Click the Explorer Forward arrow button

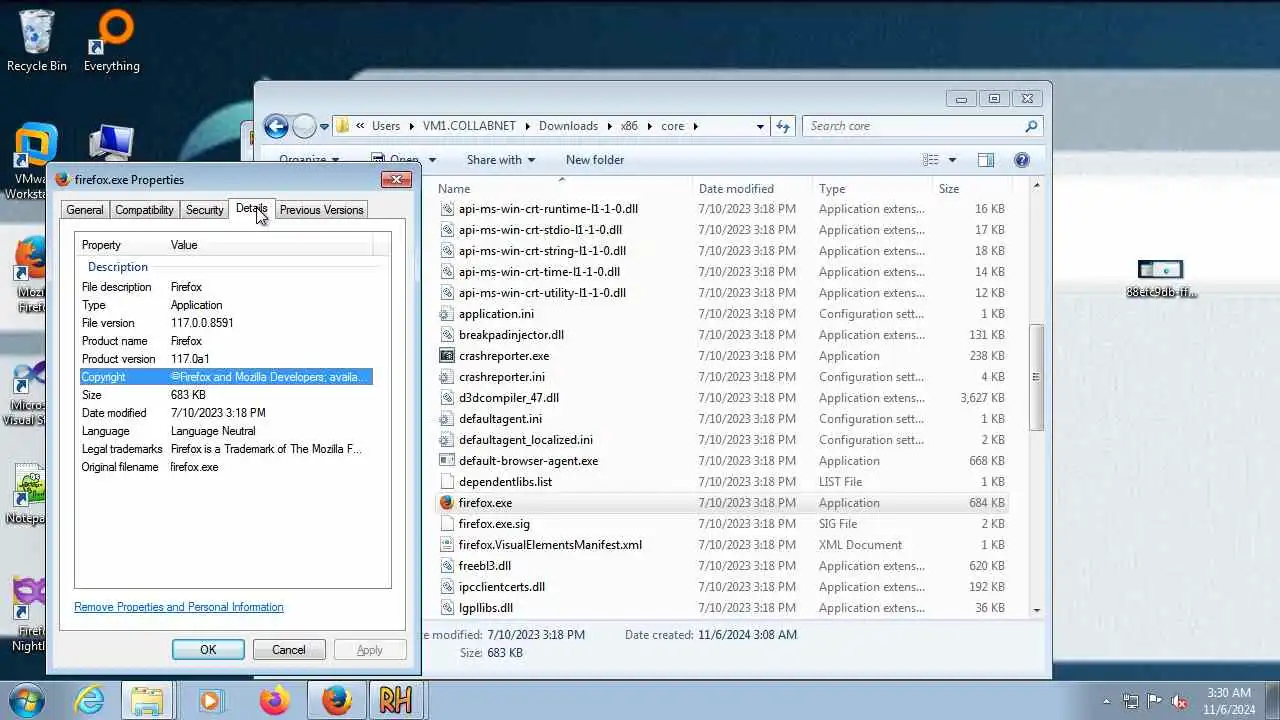(x=304, y=126)
